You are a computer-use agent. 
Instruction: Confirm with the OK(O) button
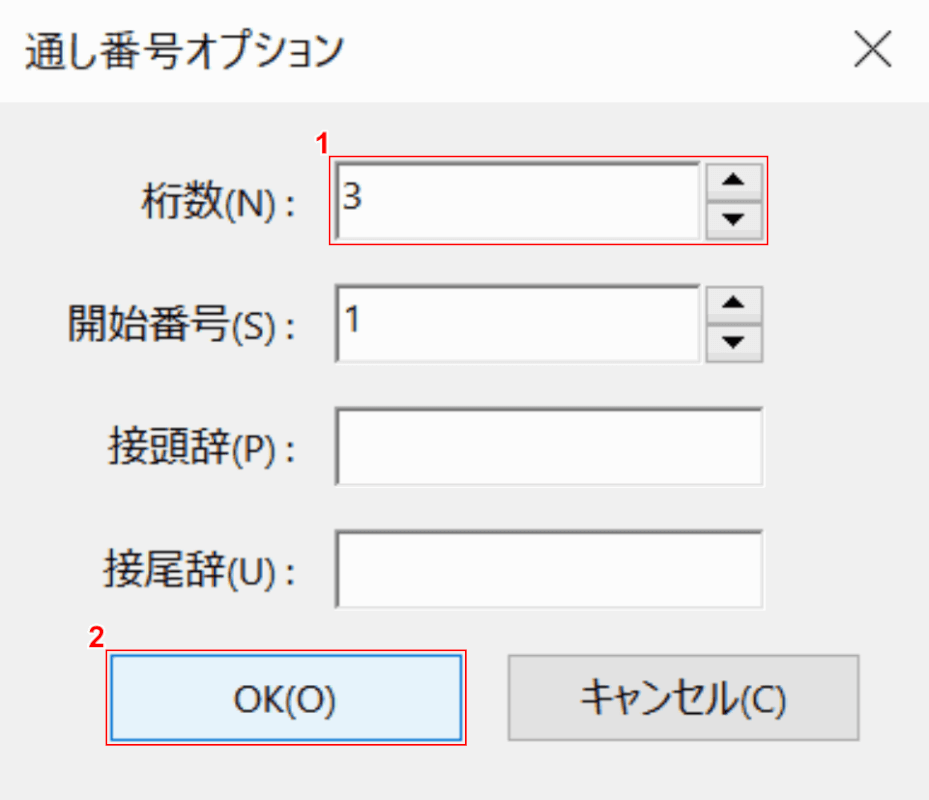pyautogui.click(x=285, y=699)
